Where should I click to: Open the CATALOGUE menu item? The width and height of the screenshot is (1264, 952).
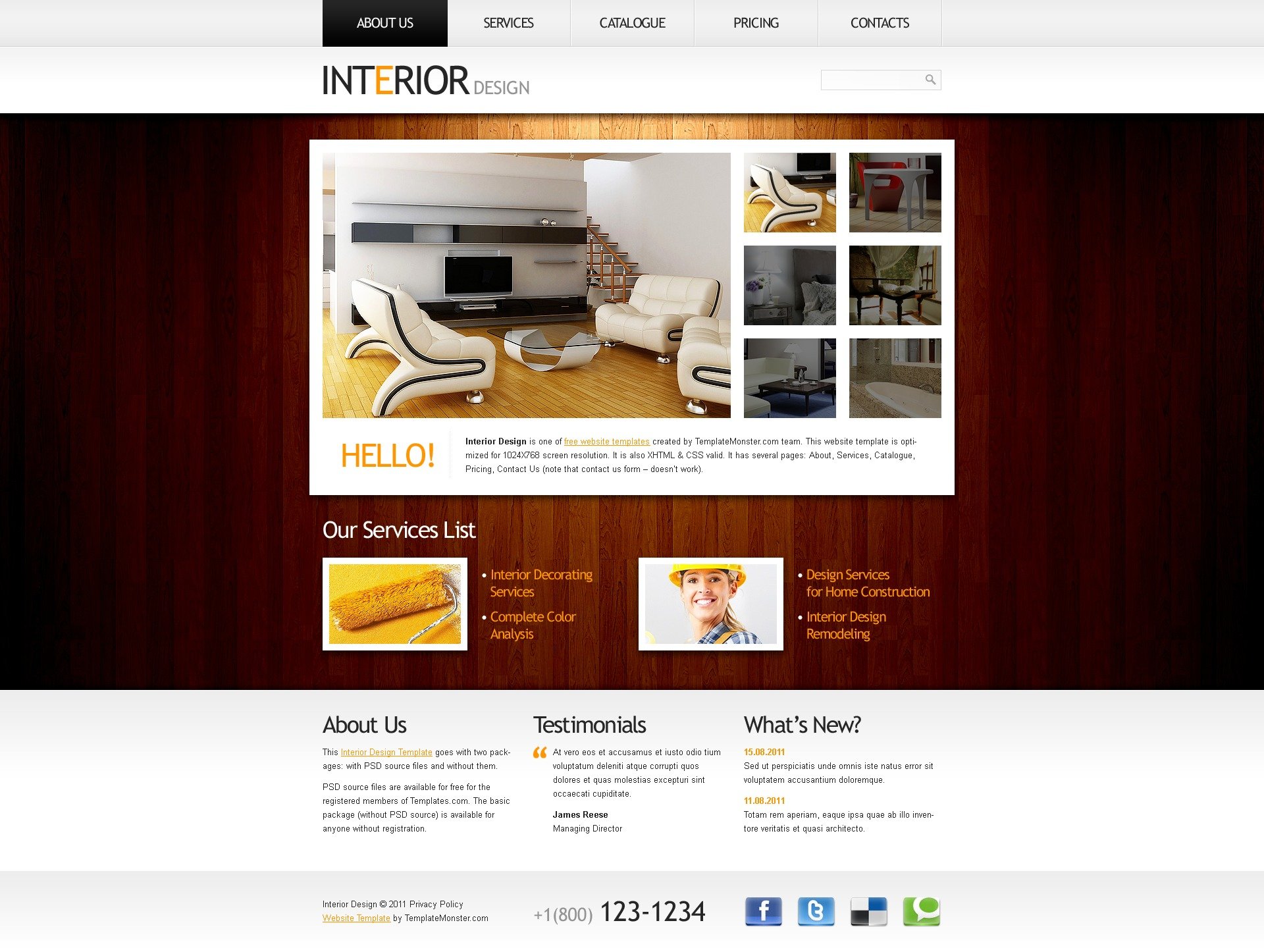click(x=631, y=23)
